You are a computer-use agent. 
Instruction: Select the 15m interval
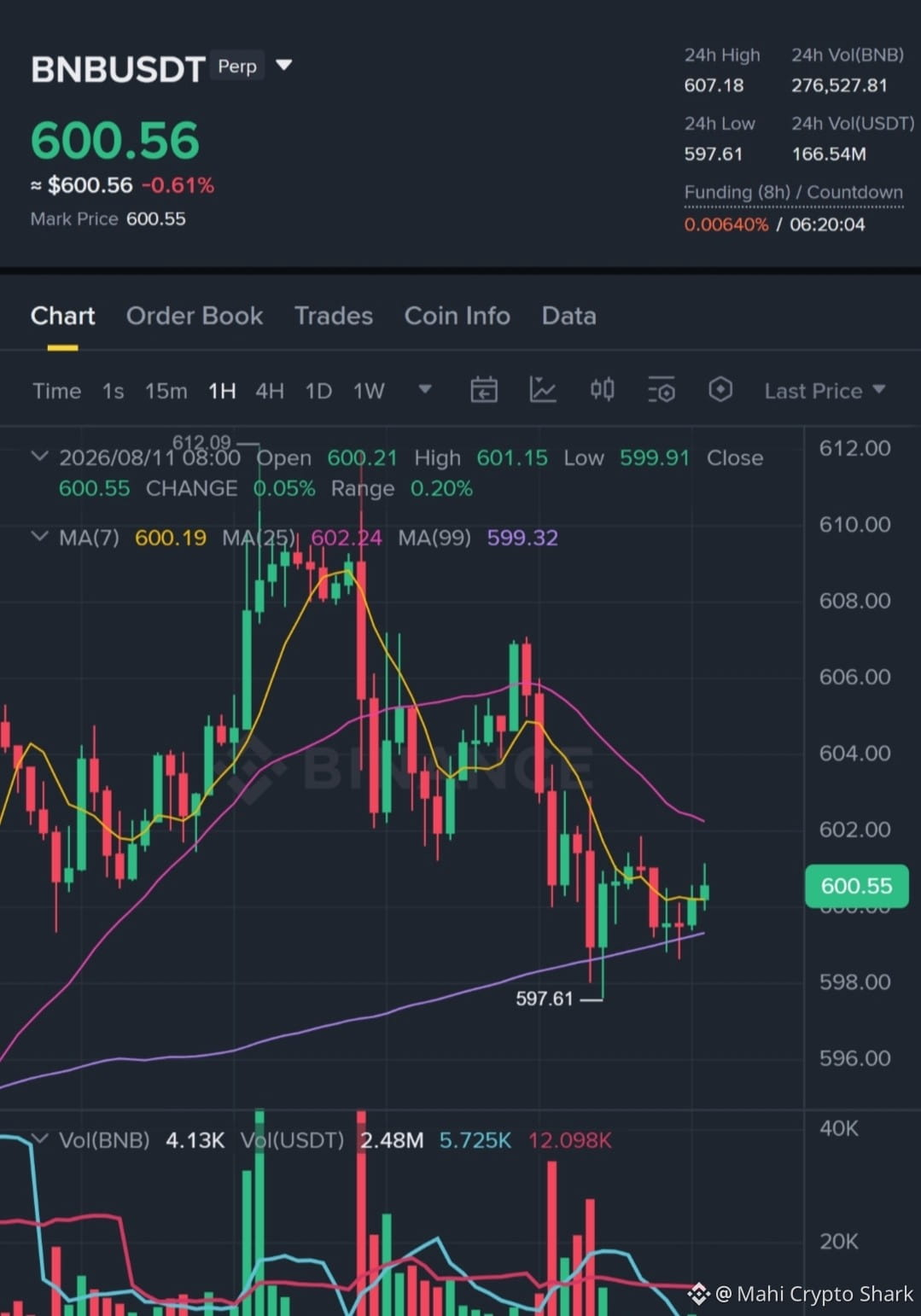166,391
